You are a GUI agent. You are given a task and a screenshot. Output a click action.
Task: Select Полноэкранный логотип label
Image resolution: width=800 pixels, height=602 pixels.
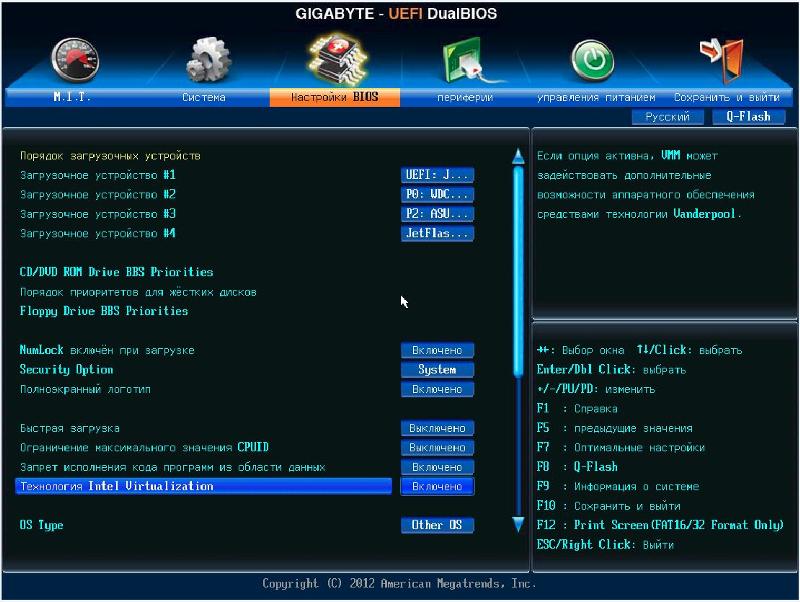85,389
